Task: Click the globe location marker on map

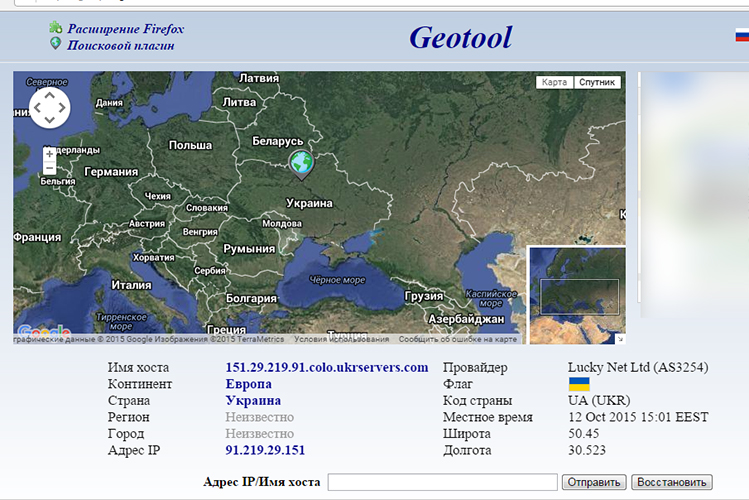Action: click(x=301, y=165)
